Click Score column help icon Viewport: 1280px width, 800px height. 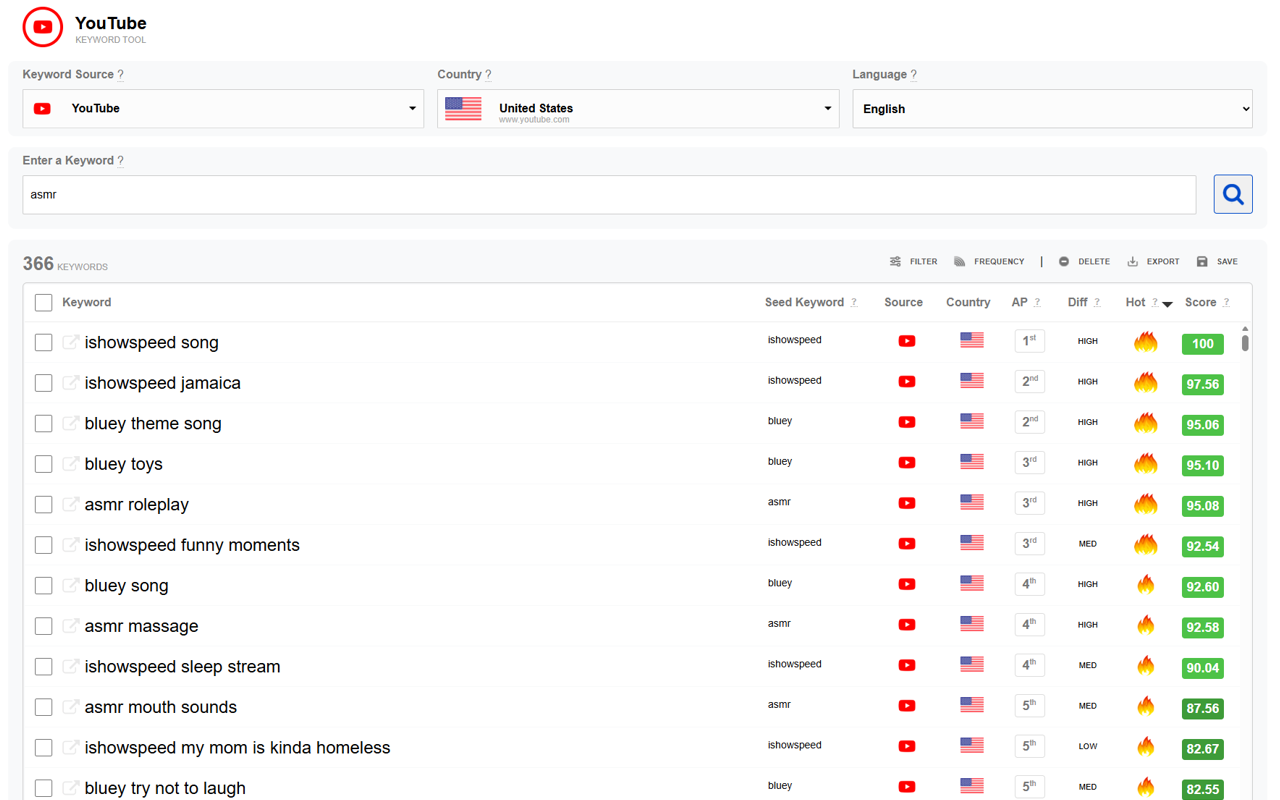click(1226, 302)
